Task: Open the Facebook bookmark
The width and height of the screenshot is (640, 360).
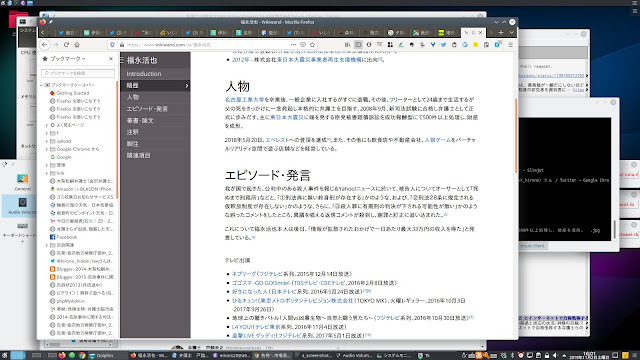Action: [x=63, y=237]
